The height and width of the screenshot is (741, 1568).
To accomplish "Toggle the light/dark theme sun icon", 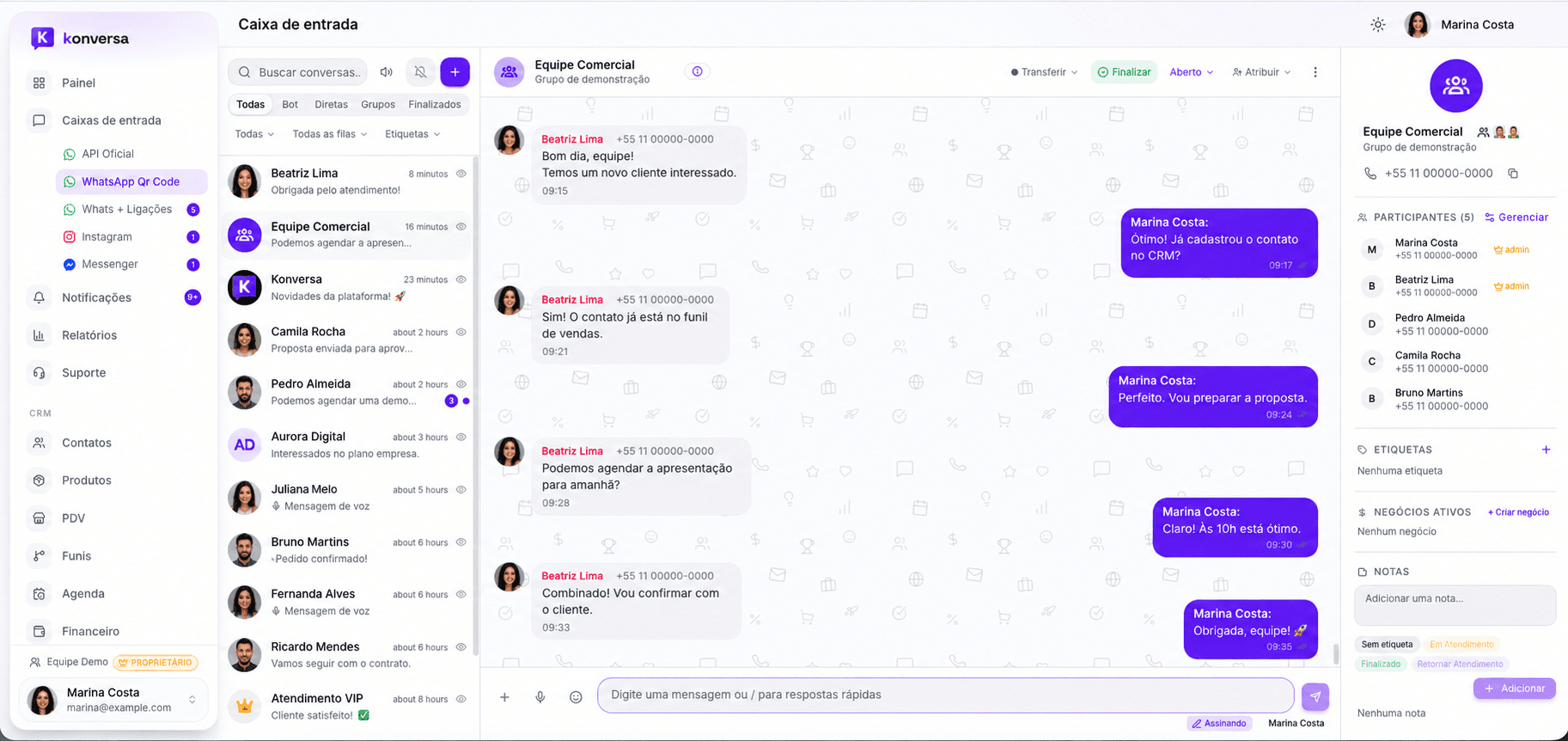I will pyautogui.click(x=1377, y=25).
